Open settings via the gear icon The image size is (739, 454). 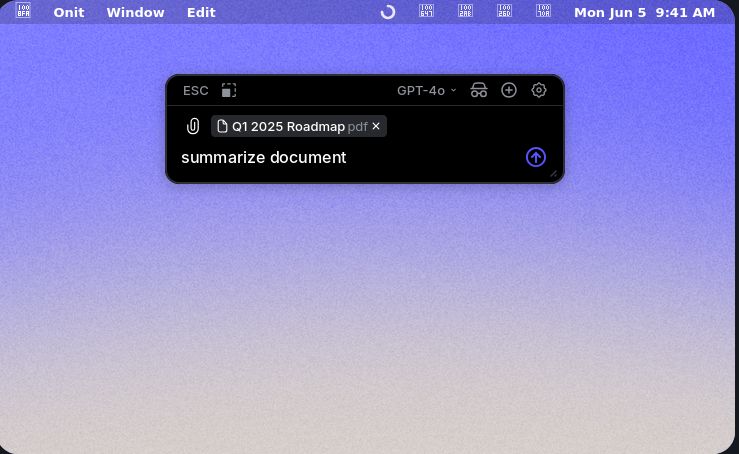point(539,91)
